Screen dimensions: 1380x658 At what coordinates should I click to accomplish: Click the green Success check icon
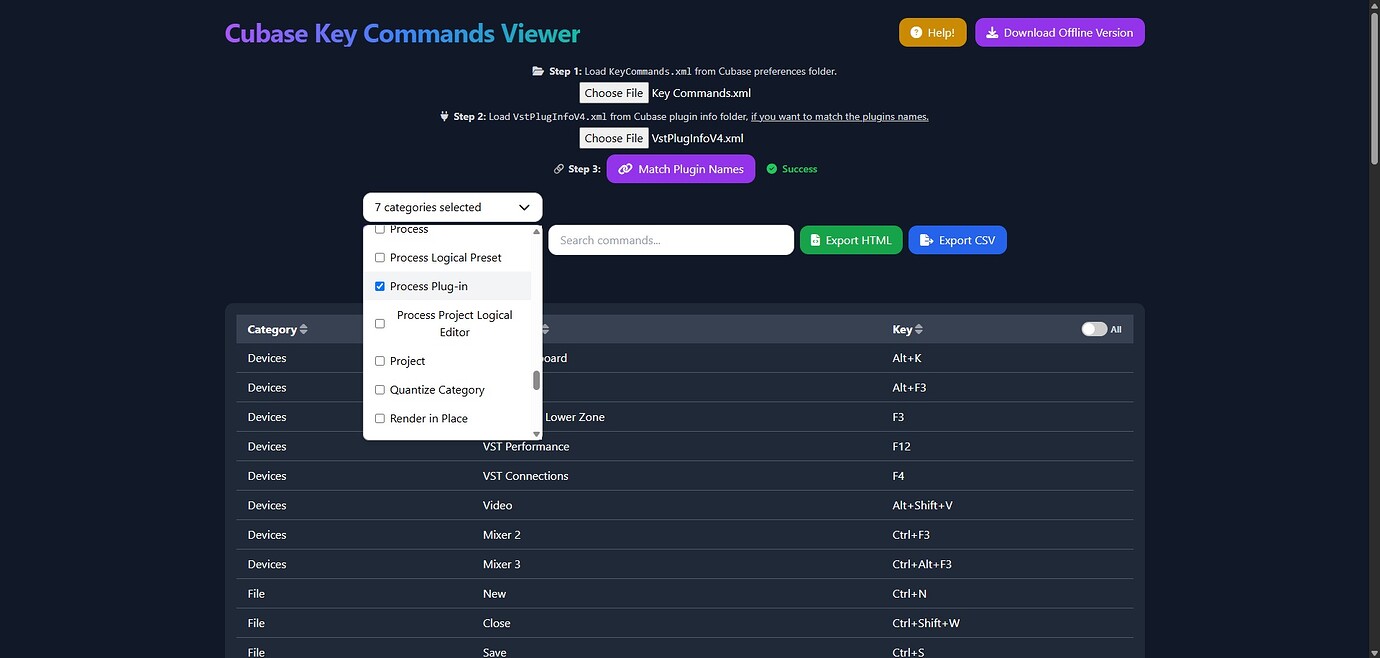coord(771,169)
